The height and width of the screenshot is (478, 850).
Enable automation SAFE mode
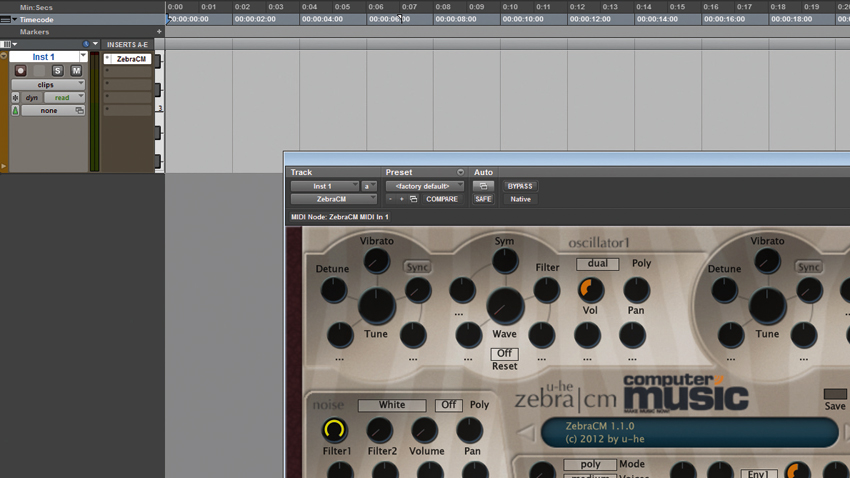pos(483,199)
